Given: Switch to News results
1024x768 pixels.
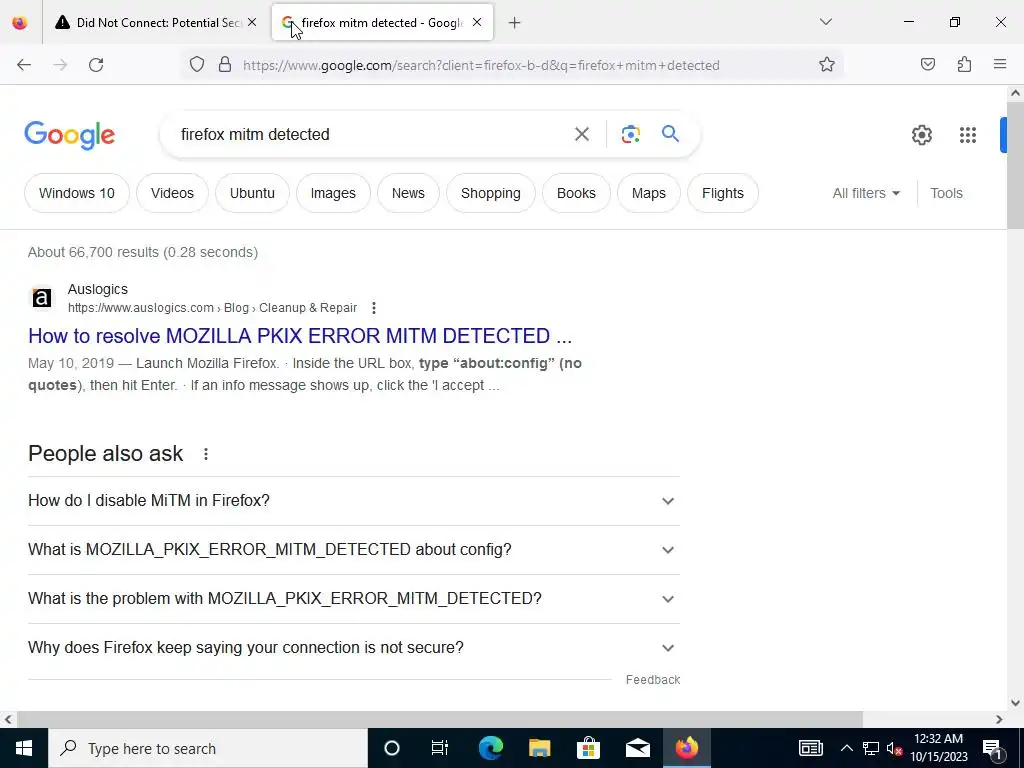Looking at the screenshot, I should coord(408,193).
